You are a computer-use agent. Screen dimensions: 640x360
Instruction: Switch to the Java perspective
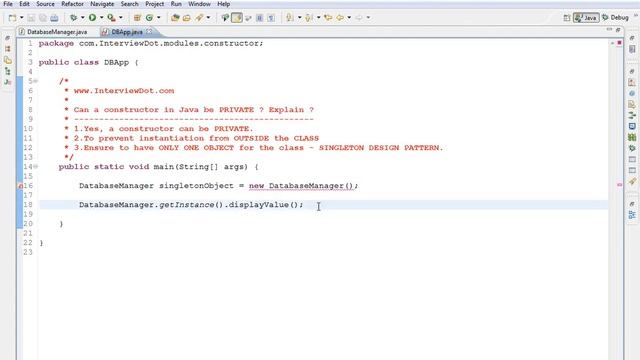click(x=586, y=18)
